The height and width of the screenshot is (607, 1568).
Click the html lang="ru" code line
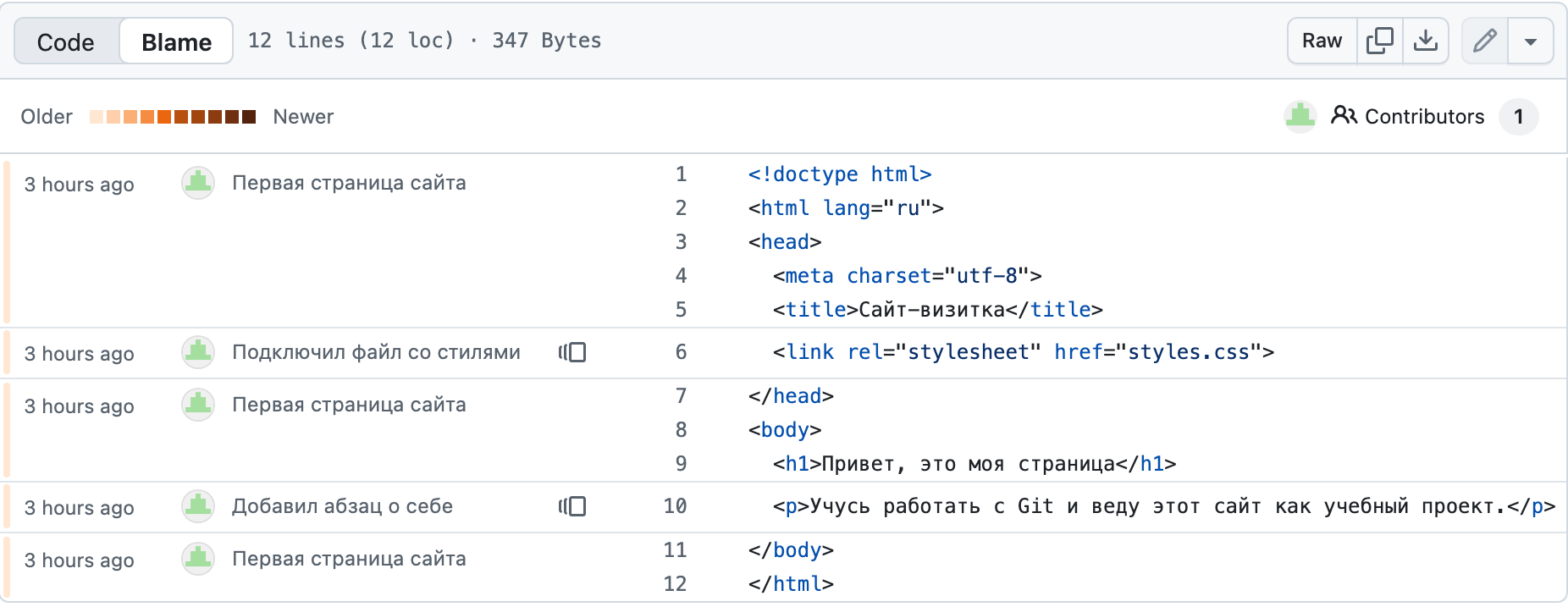(846, 208)
